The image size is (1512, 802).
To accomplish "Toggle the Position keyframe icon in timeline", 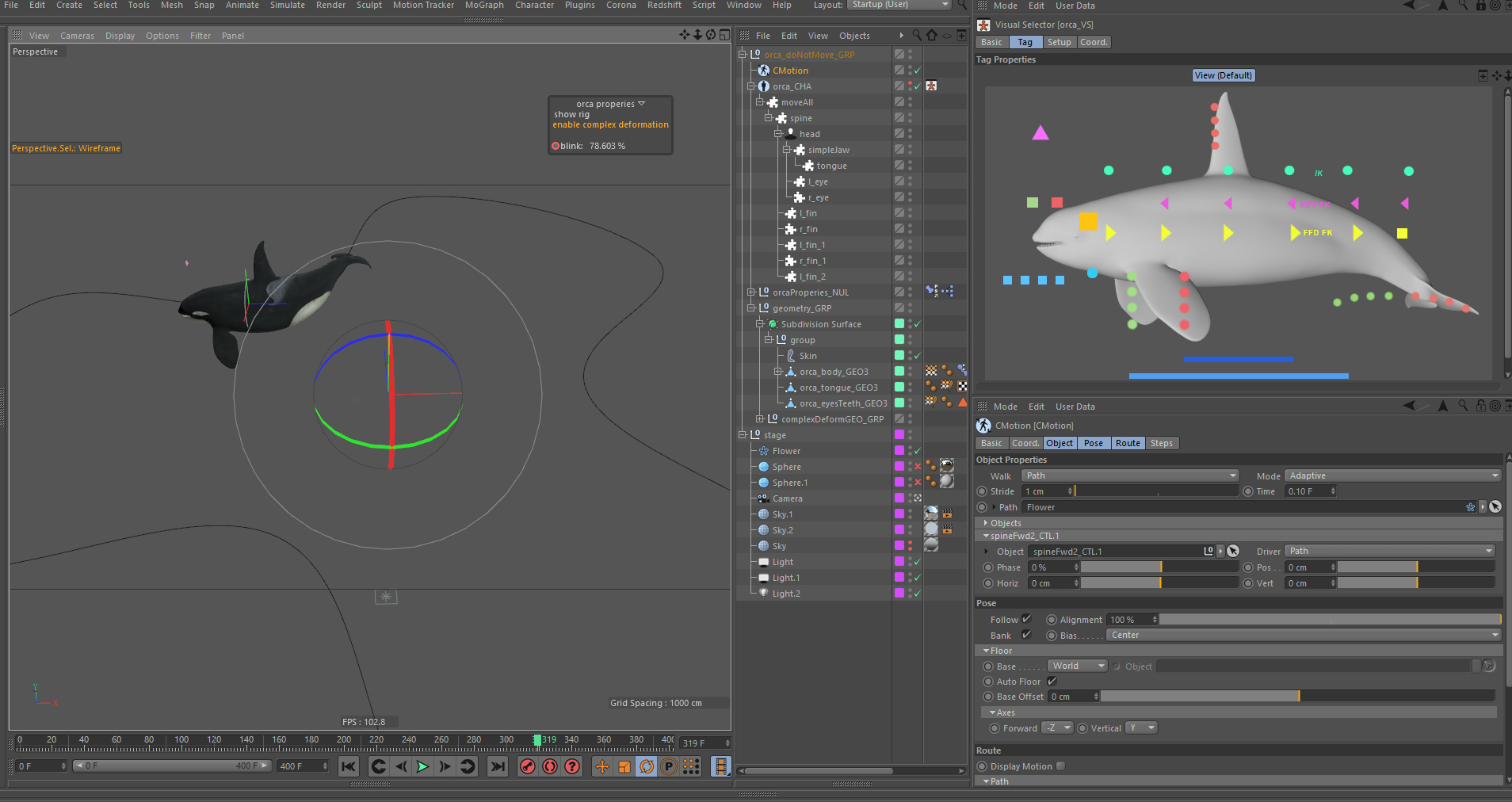I will [x=602, y=766].
